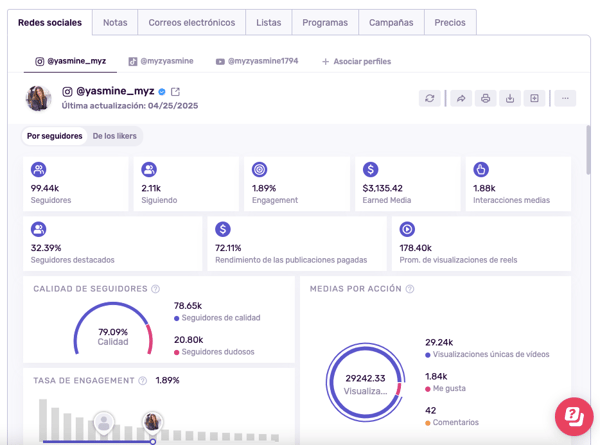Open the Notas tab

point(115,22)
